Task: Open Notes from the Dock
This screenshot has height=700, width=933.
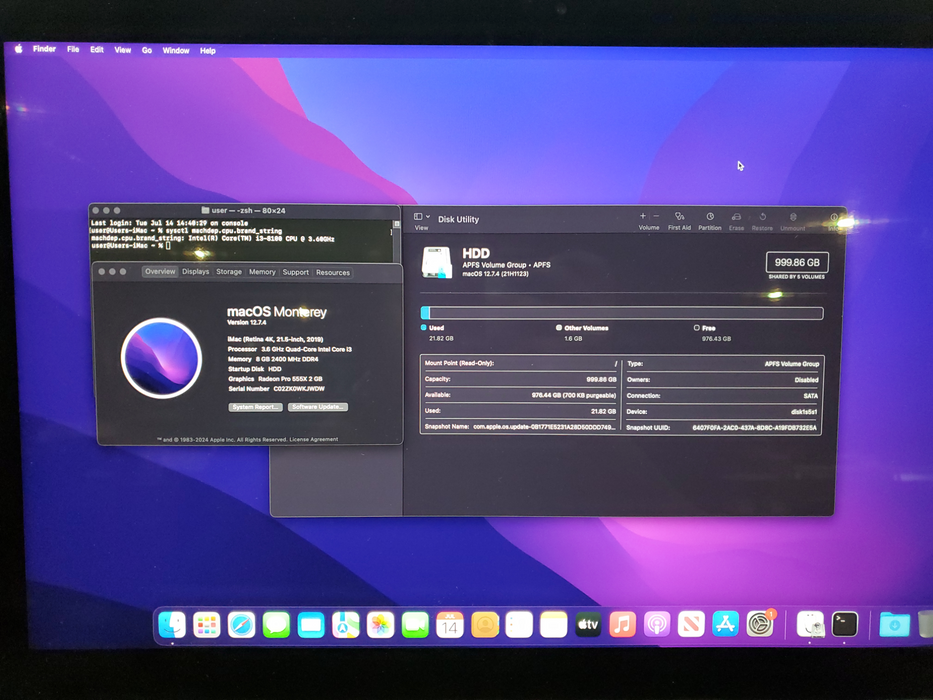Action: (553, 625)
